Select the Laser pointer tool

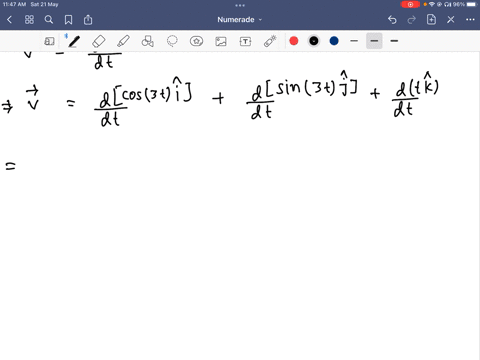(270, 41)
